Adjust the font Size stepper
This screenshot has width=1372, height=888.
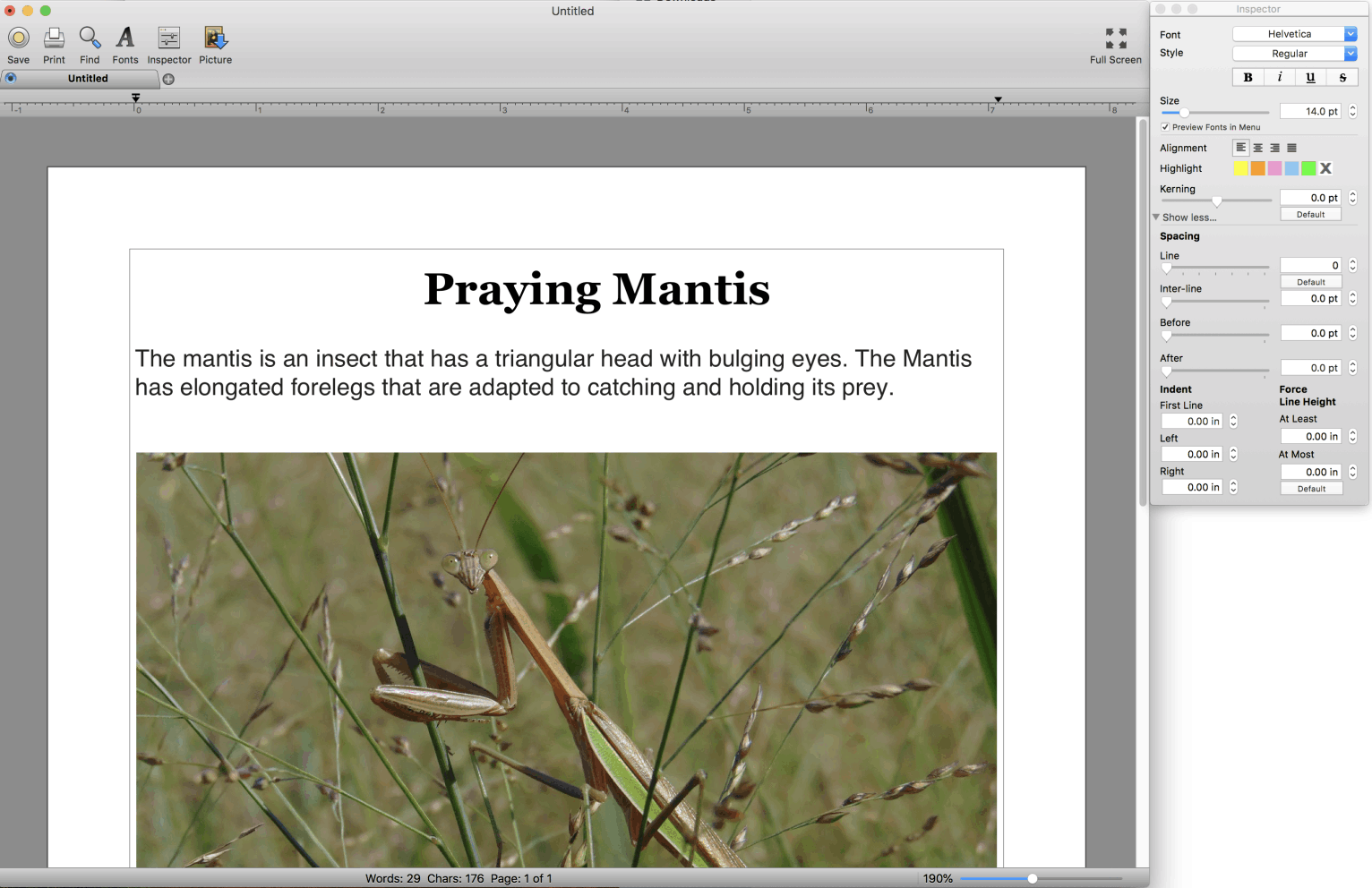click(x=1352, y=111)
